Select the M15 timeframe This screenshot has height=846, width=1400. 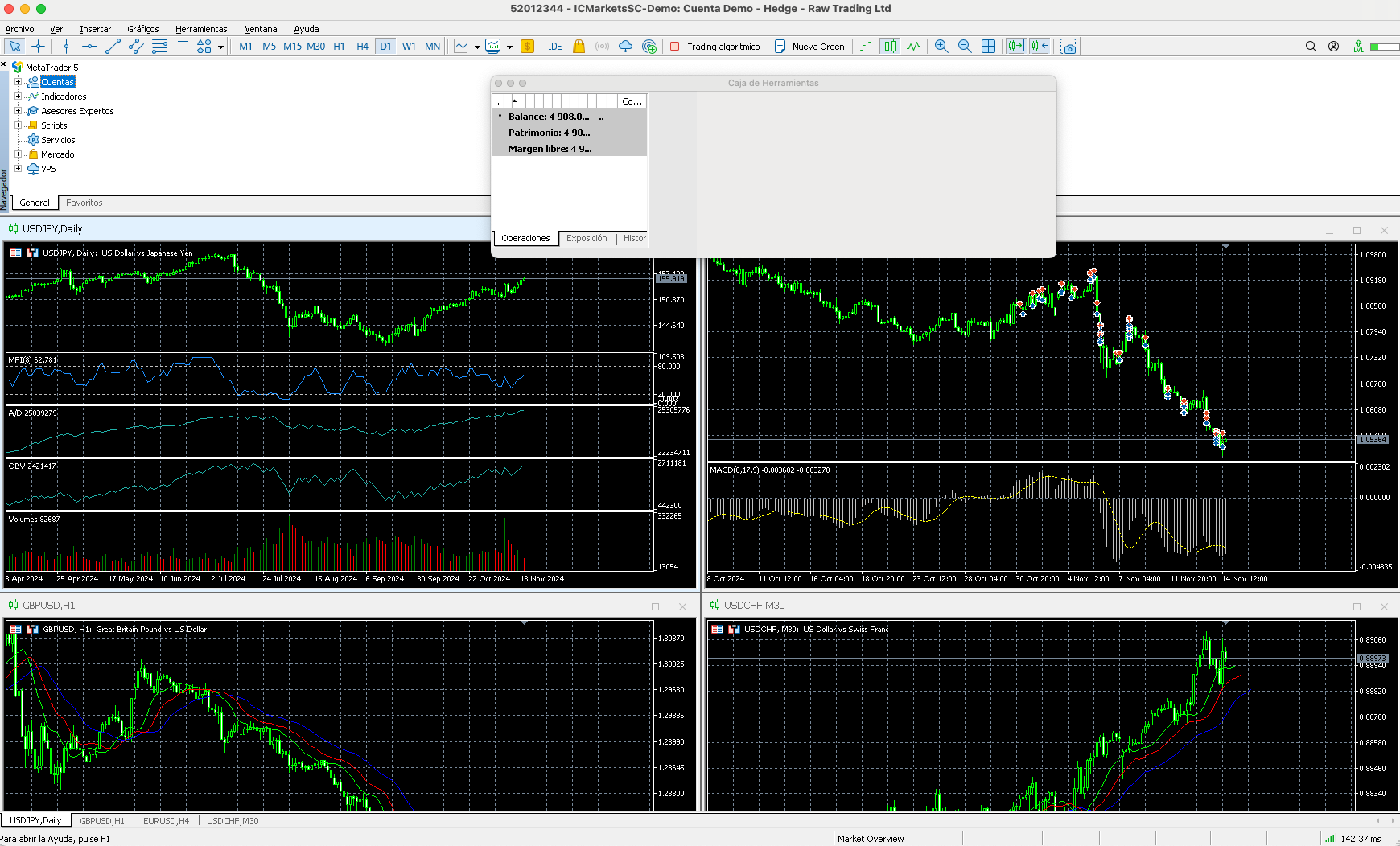point(292,46)
